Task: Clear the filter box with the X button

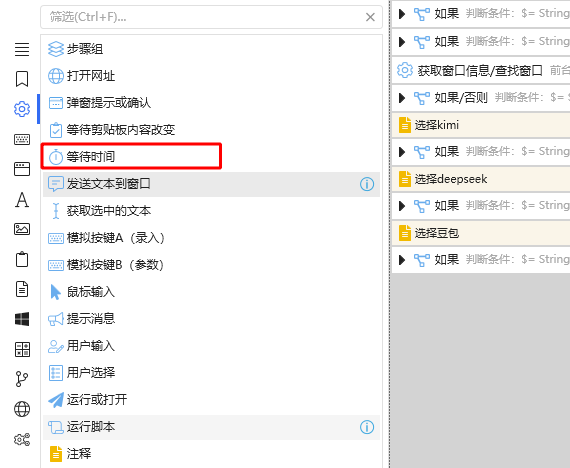Action: pyautogui.click(x=370, y=17)
